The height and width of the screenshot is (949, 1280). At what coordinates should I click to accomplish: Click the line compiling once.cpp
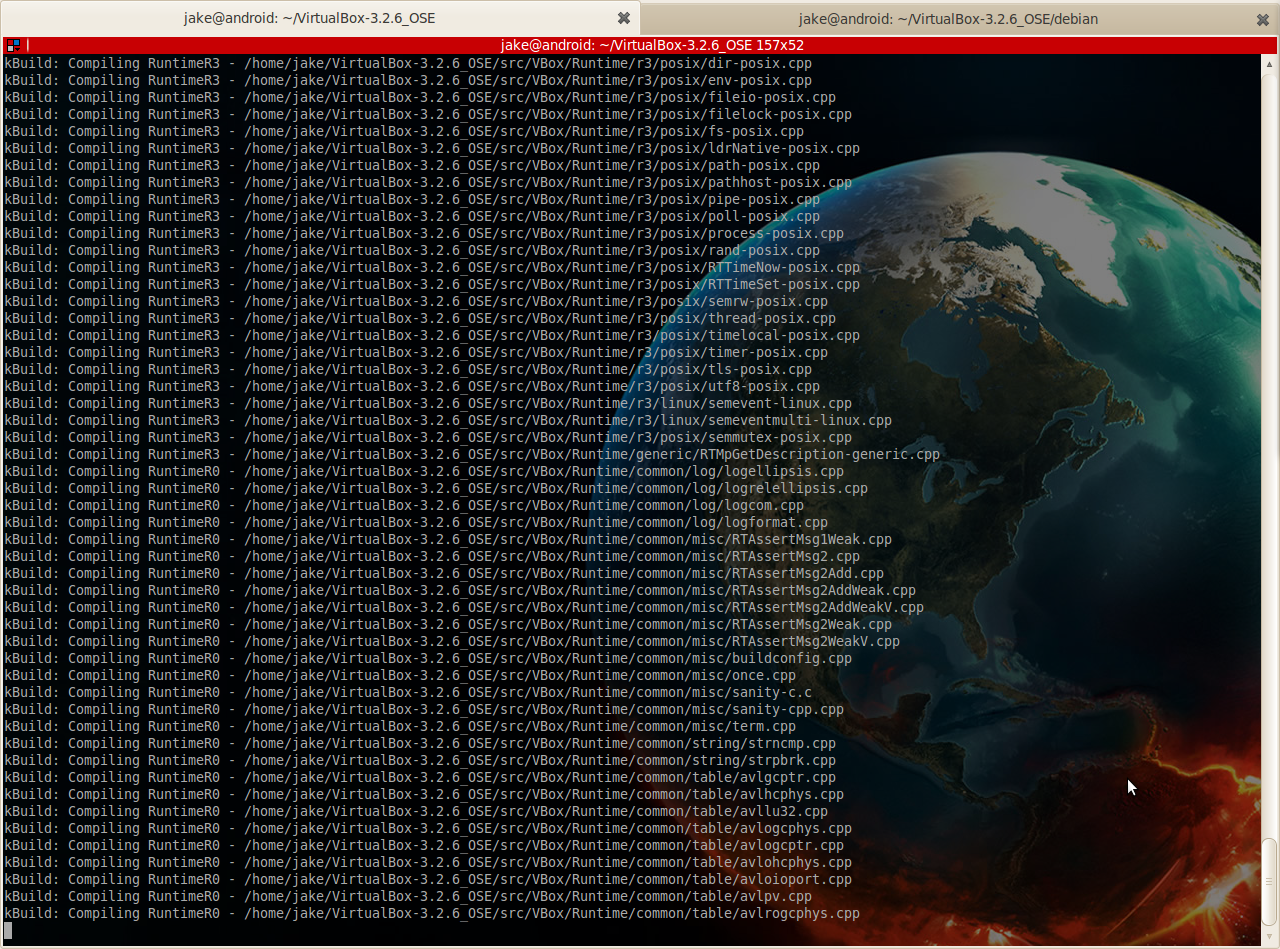[x=400, y=675]
